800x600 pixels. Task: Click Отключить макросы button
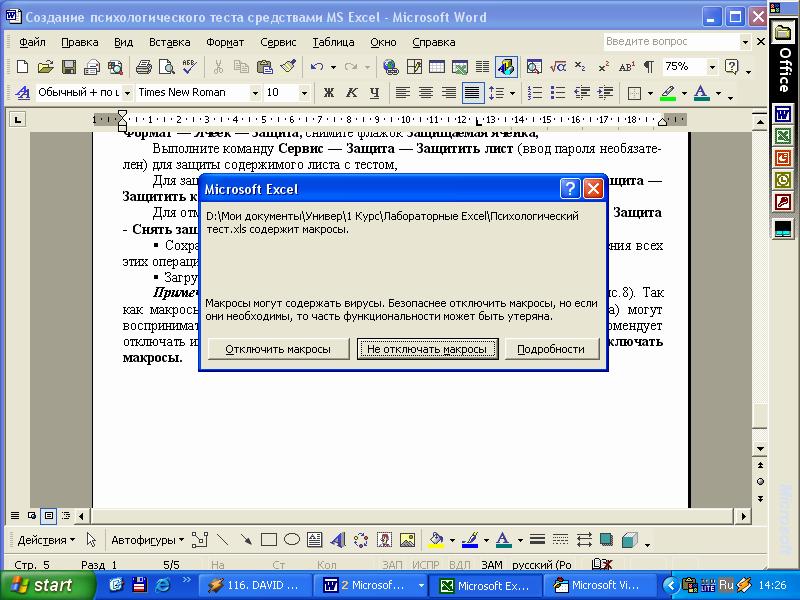pyautogui.click(x=279, y=349)
